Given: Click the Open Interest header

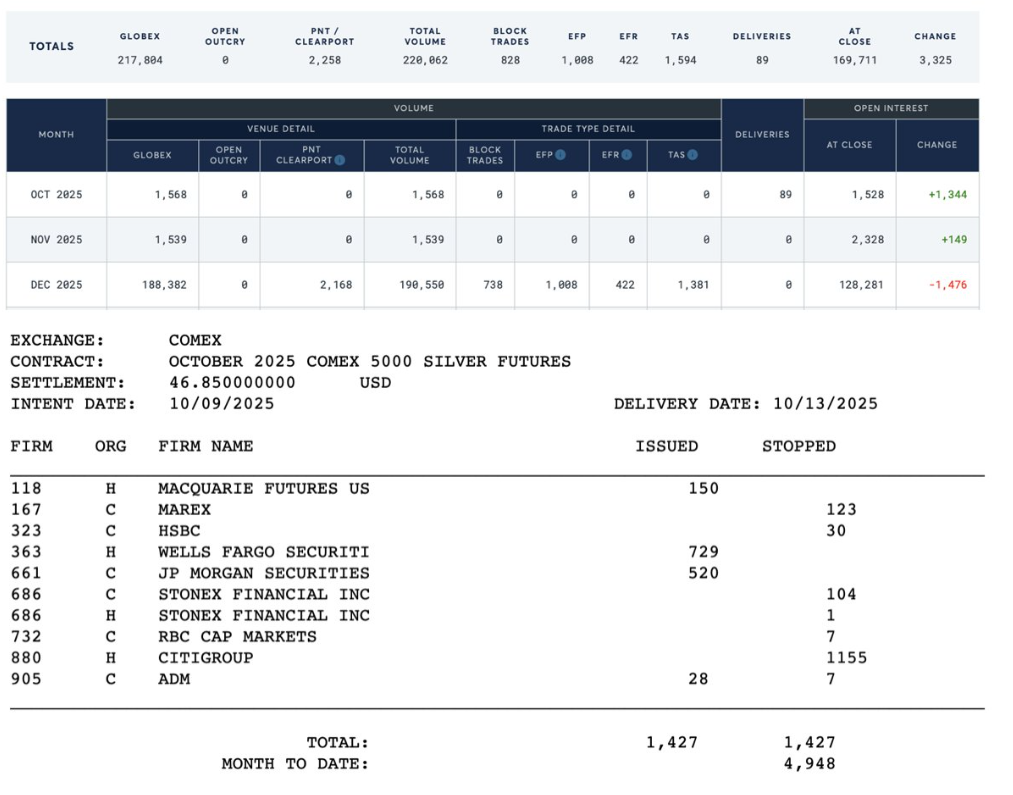Looking at the screenshot, I should click(x=891, y=108).
